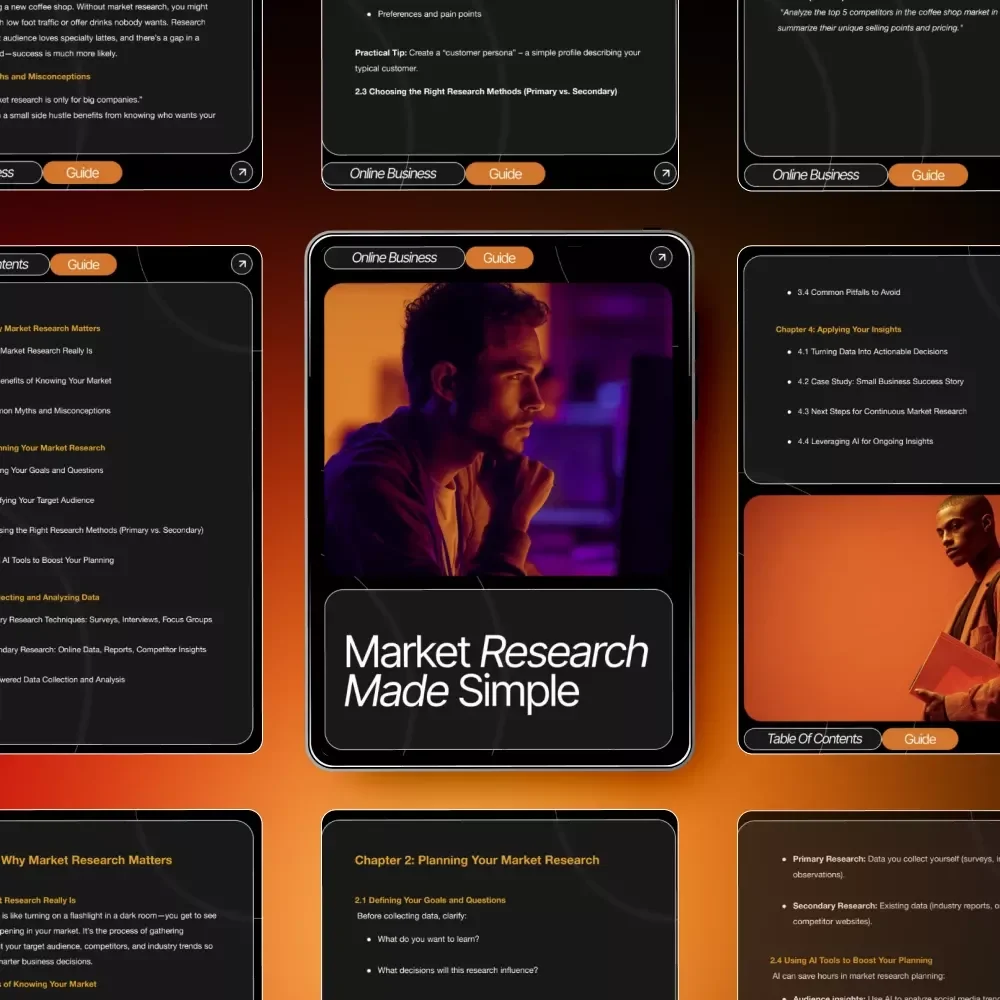Click '2.1 Defining Your Goals and Questions' subheading
This screenshot has height=1000, width=1000.
430,900
